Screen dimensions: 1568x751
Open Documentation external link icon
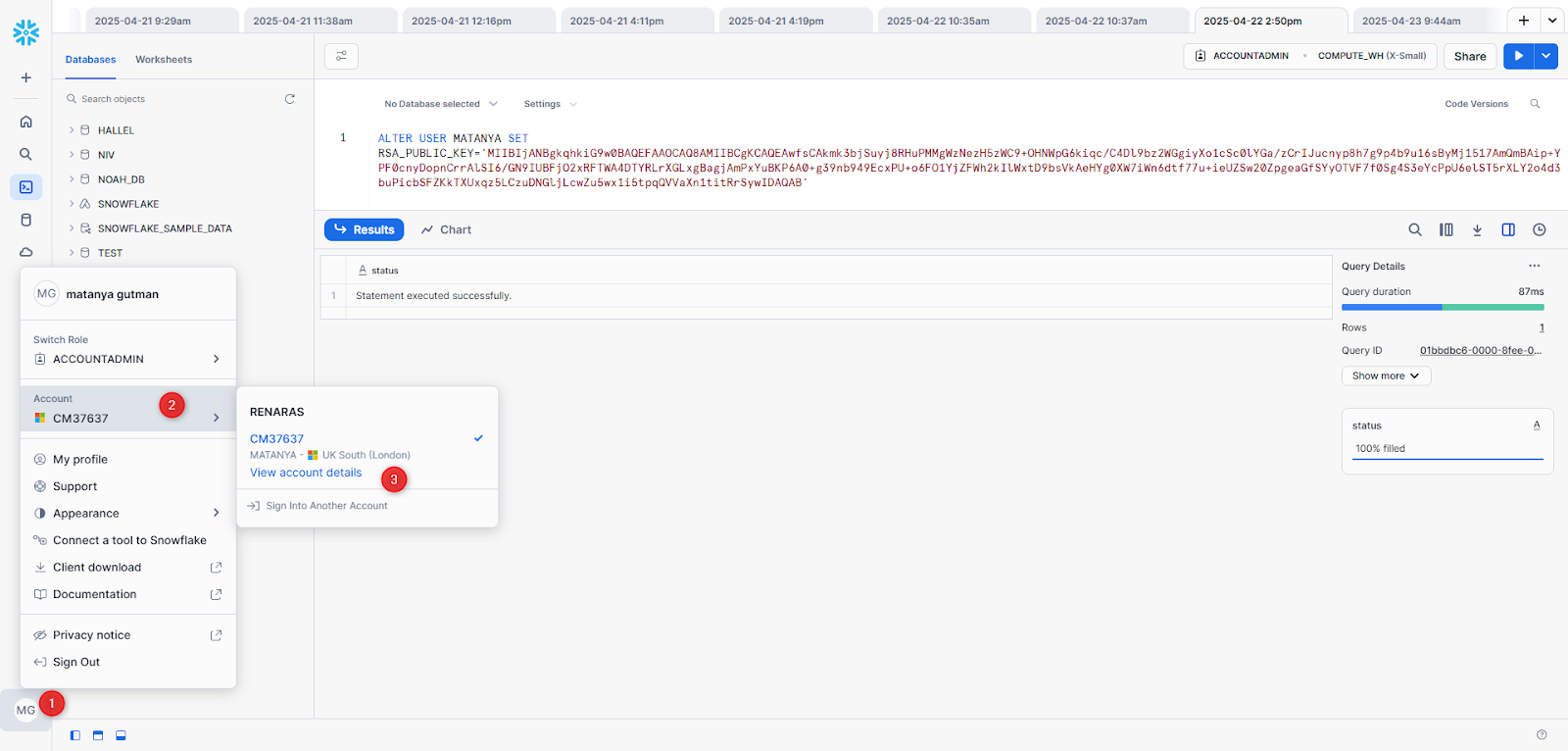(217, 594)
